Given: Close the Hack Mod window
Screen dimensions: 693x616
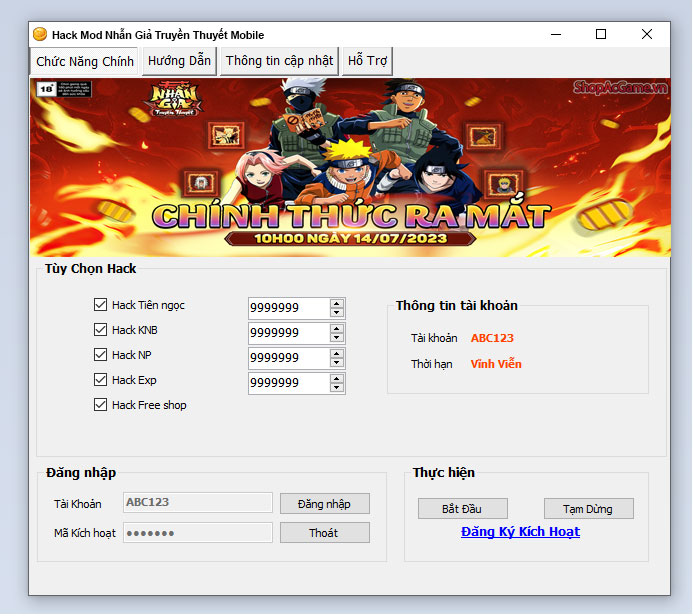Looking at the screenshot, I should [647, 34].
